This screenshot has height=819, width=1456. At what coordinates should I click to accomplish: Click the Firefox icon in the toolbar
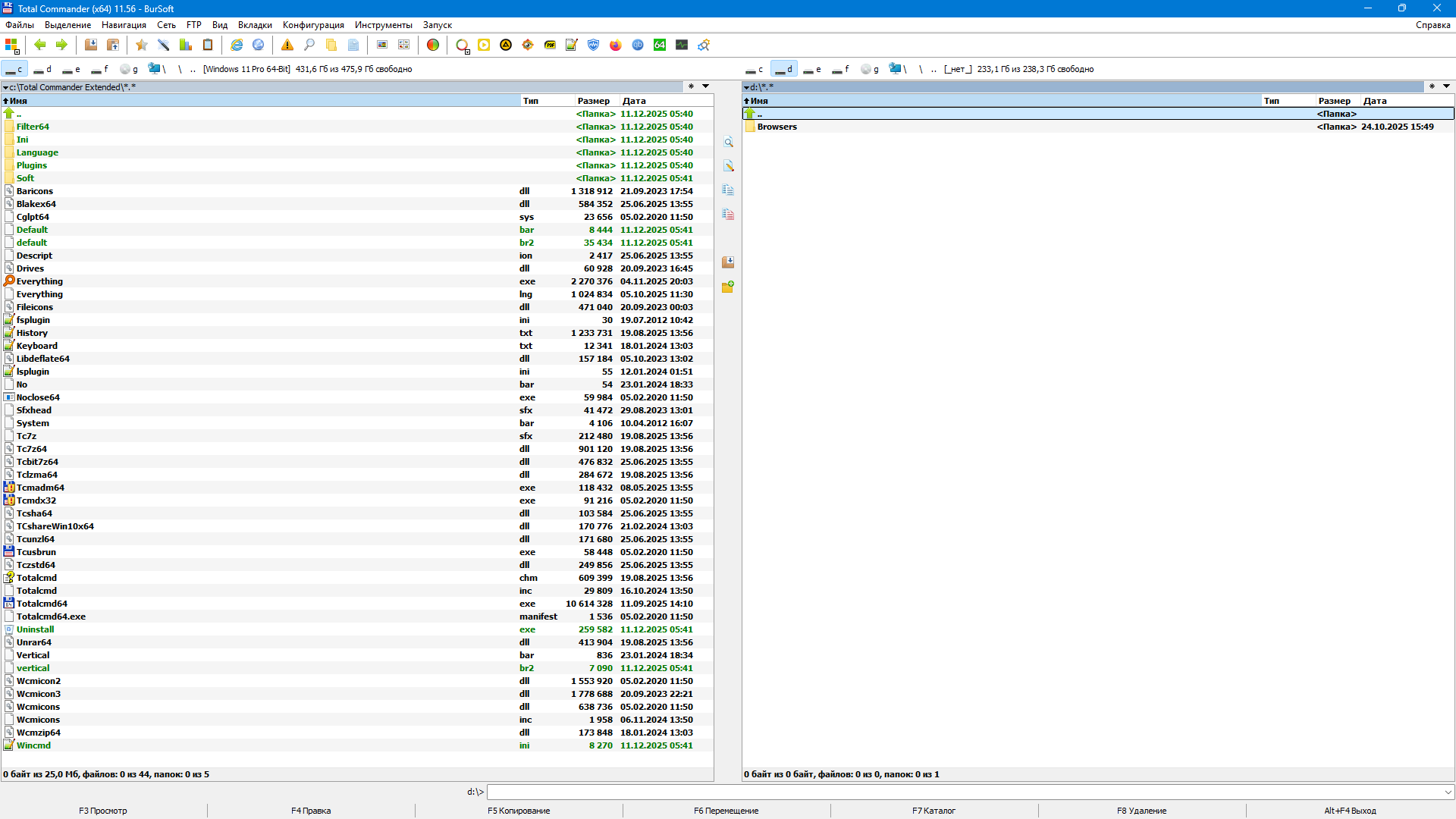(615, 45)
